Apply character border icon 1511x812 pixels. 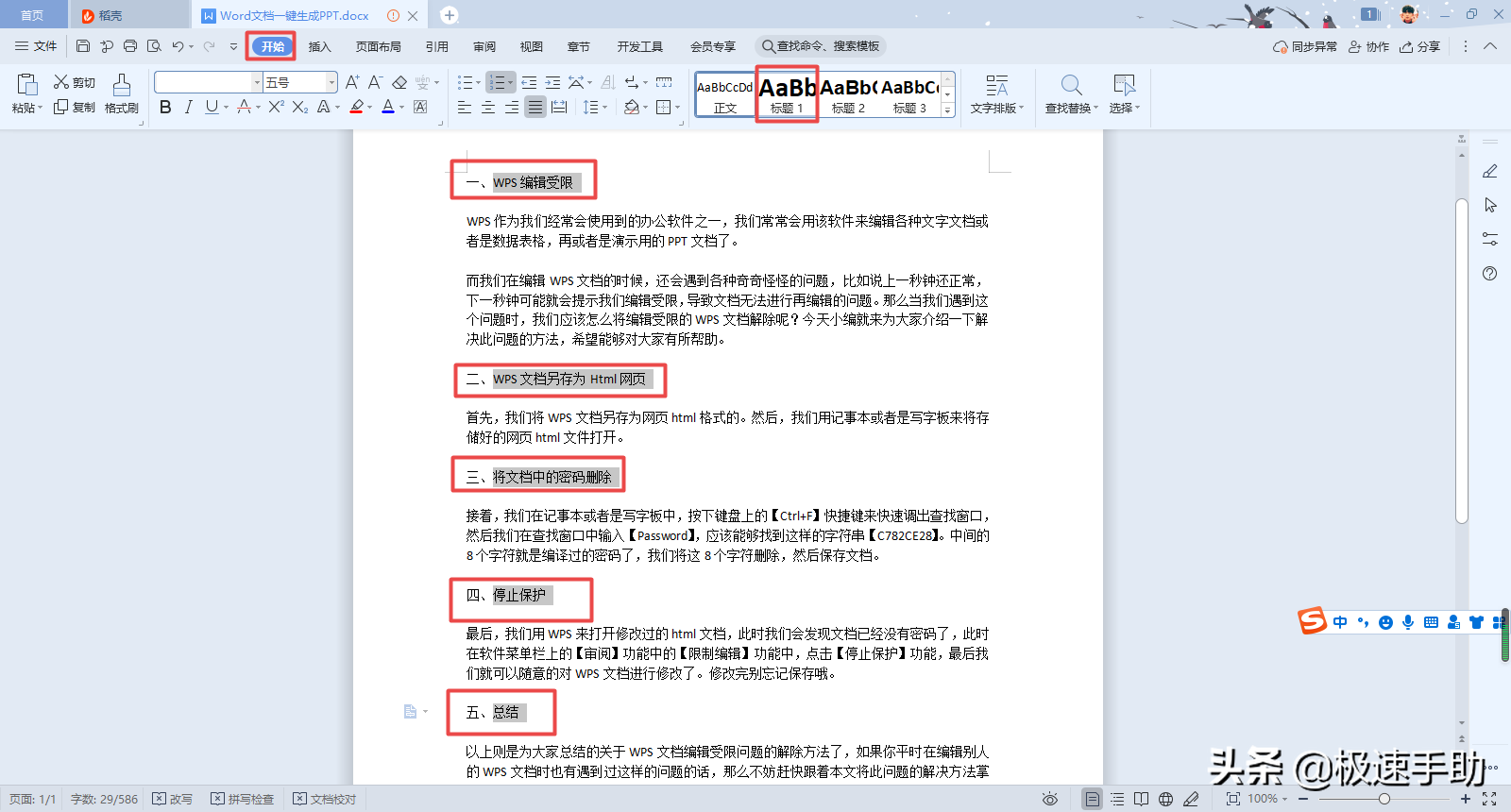tap(420, 107)
